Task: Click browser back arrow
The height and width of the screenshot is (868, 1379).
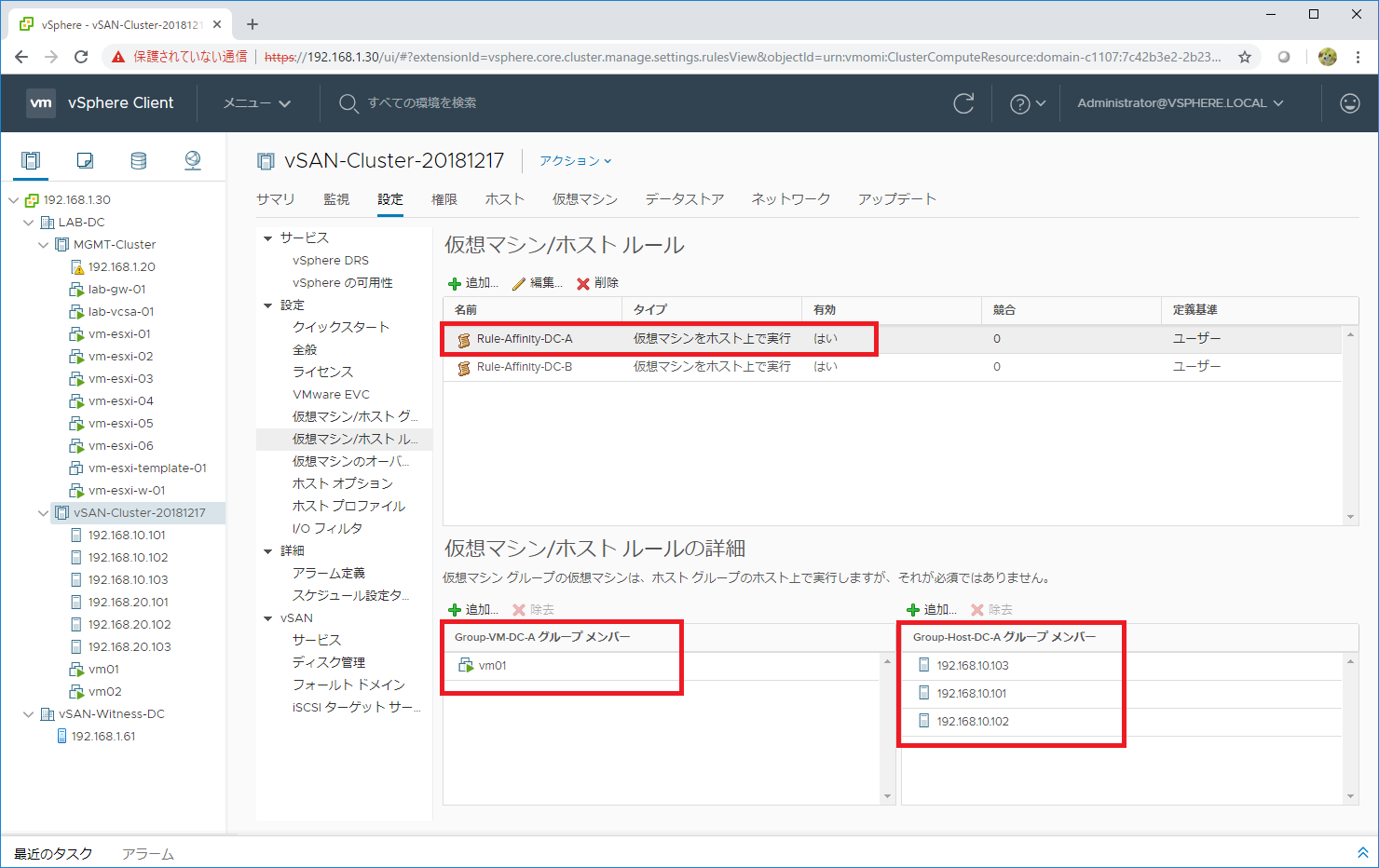Action: 21,57
